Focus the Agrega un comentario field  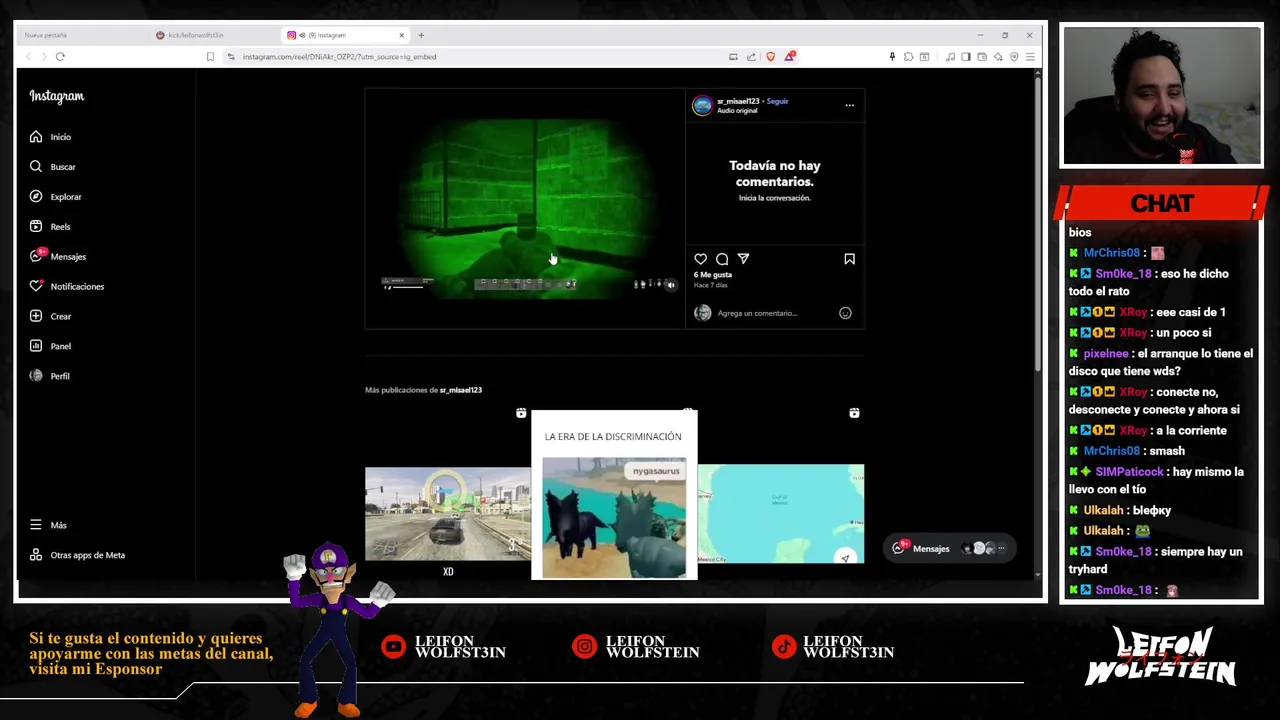757,313
